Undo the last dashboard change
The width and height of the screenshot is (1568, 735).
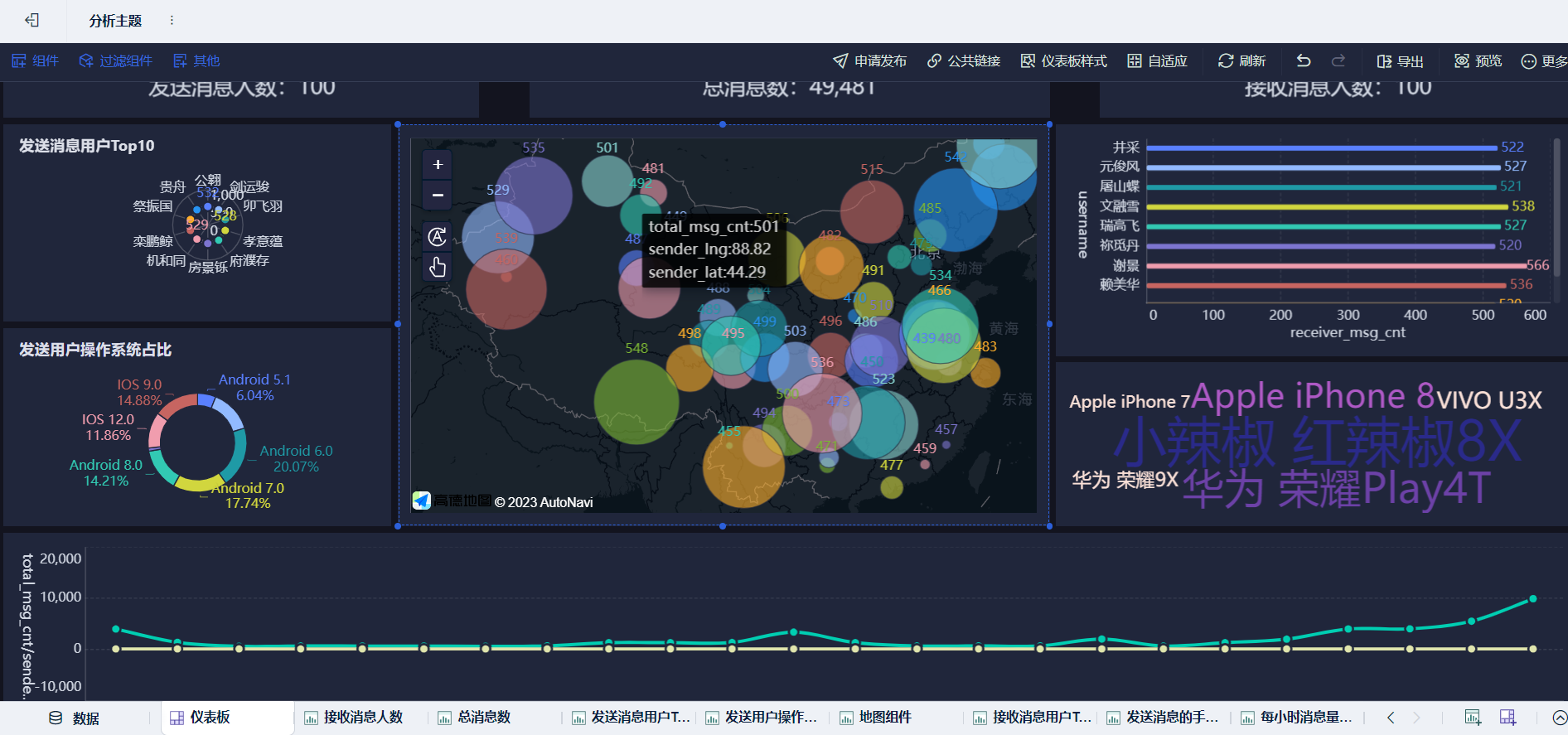tap(1304, 60)
